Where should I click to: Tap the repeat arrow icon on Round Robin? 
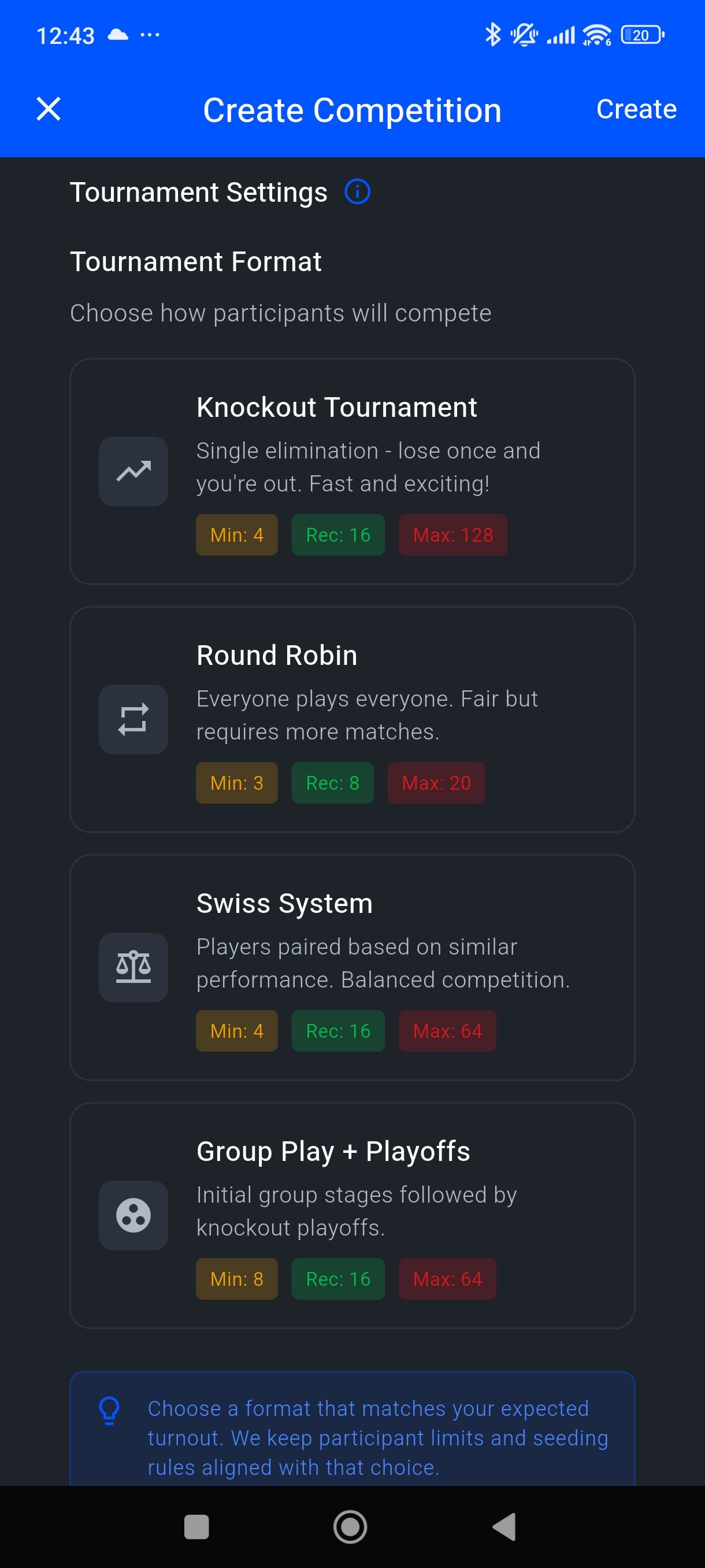click(x=133, y=719)
